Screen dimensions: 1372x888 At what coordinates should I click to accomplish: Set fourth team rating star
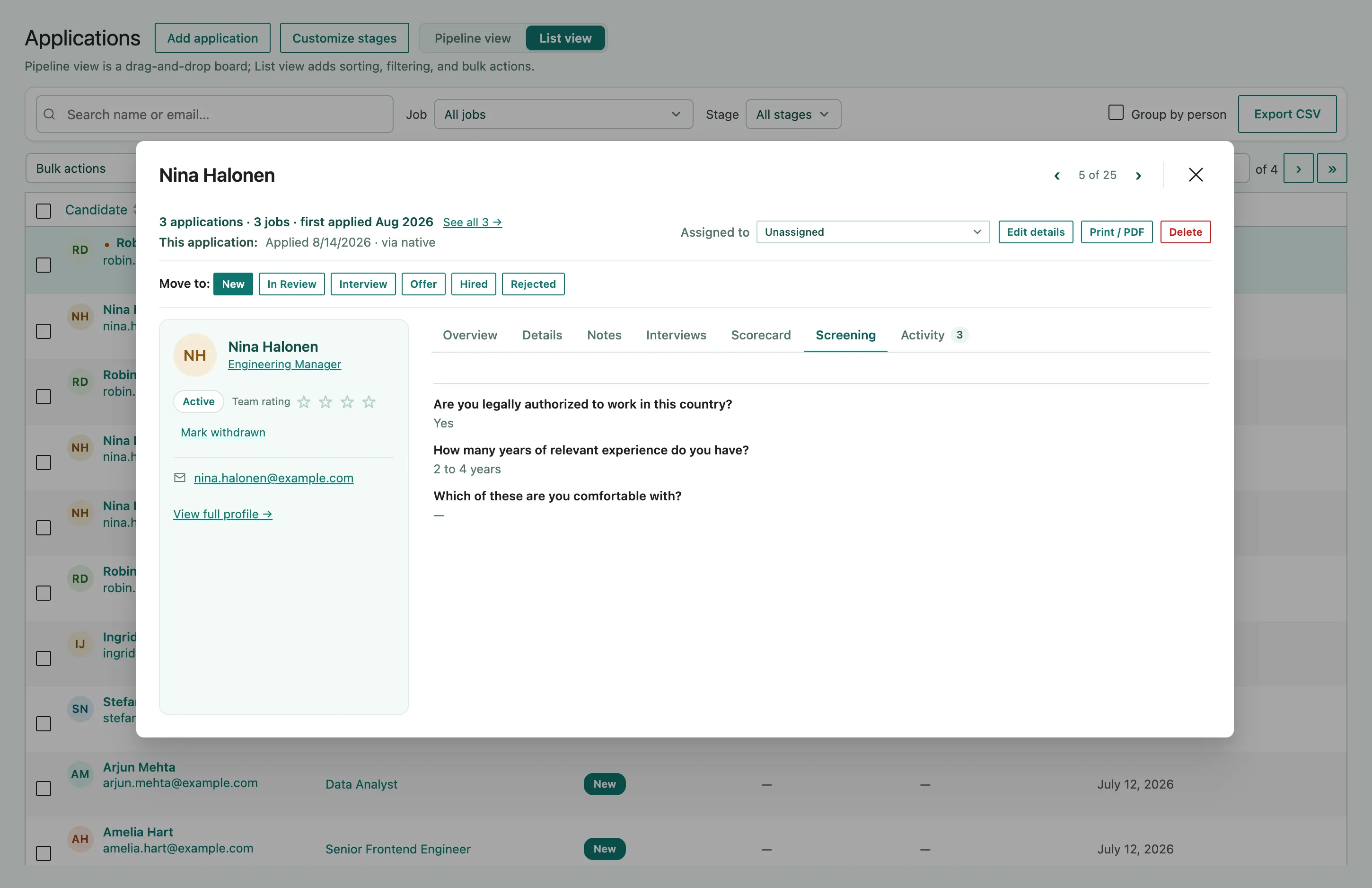pyautogui.click(x=369, y=402)
